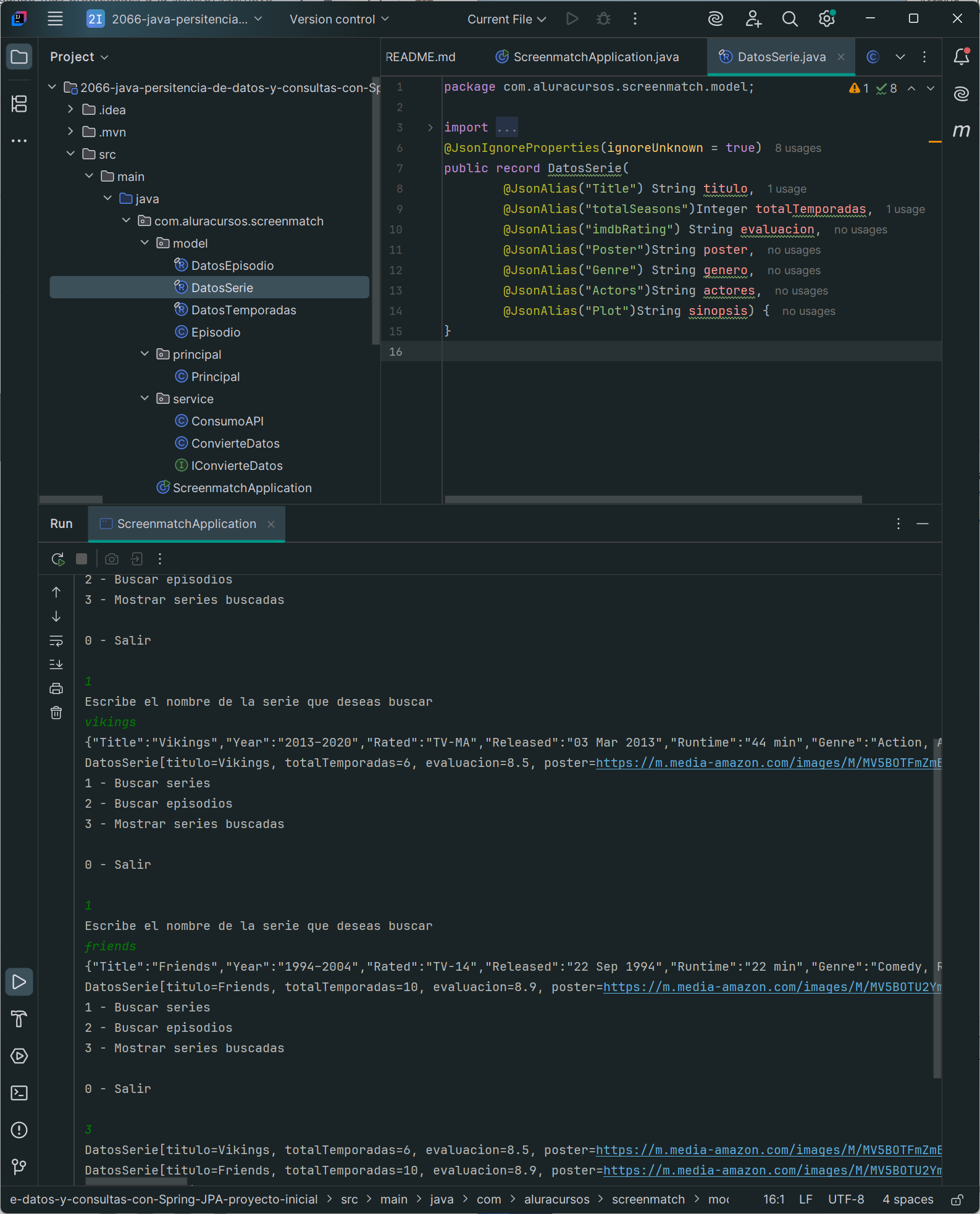This screenshot has width=980, height=1214.
Task: Collapse the src folder
Action: pyautogui.click(x=70, y=154)
